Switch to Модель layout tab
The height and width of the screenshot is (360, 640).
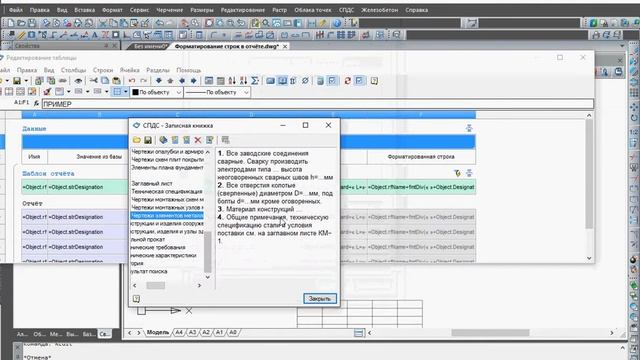click(158, 333)
